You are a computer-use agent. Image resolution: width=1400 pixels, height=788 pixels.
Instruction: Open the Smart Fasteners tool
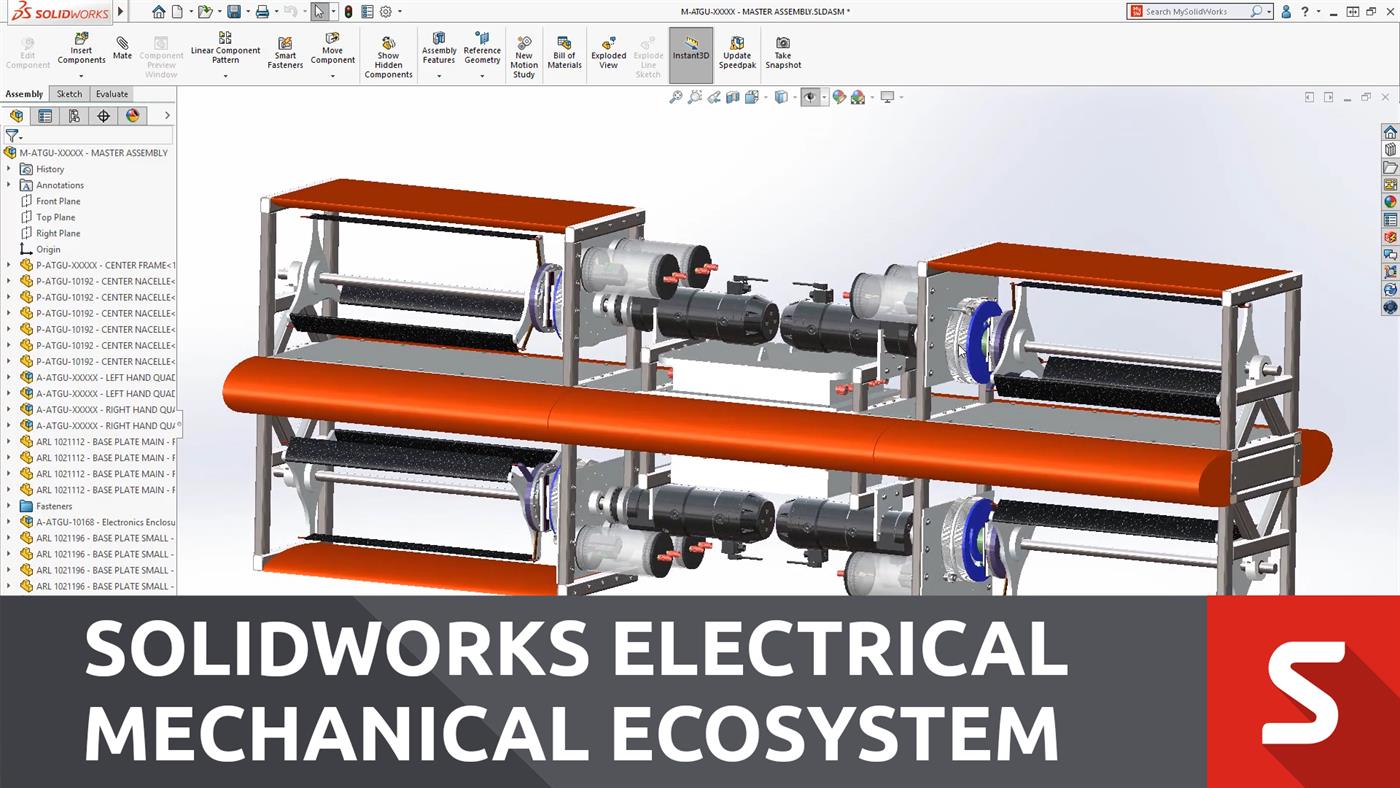285,52
